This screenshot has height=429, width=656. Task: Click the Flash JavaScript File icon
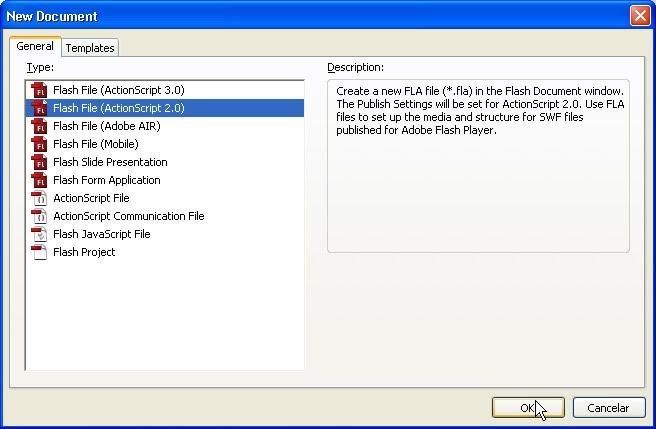[x=39, y=234]
